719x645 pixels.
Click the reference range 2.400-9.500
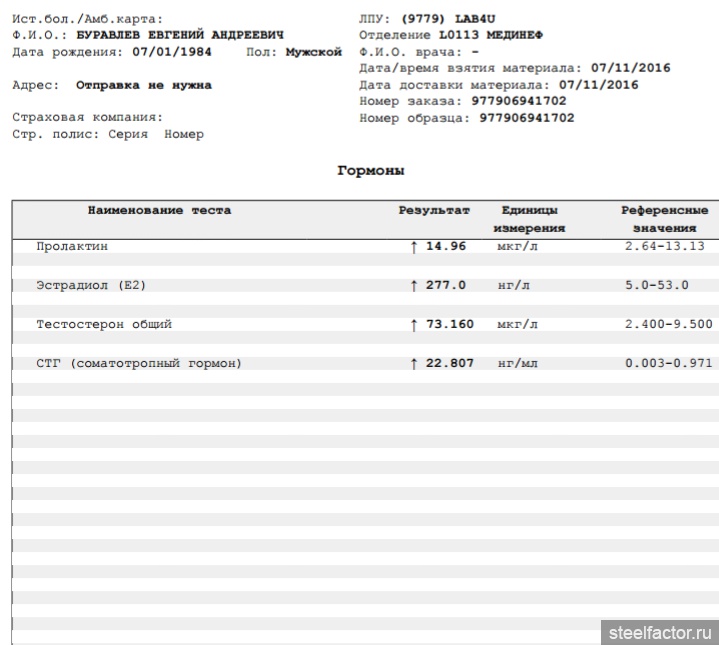click(x=669, y=324)
